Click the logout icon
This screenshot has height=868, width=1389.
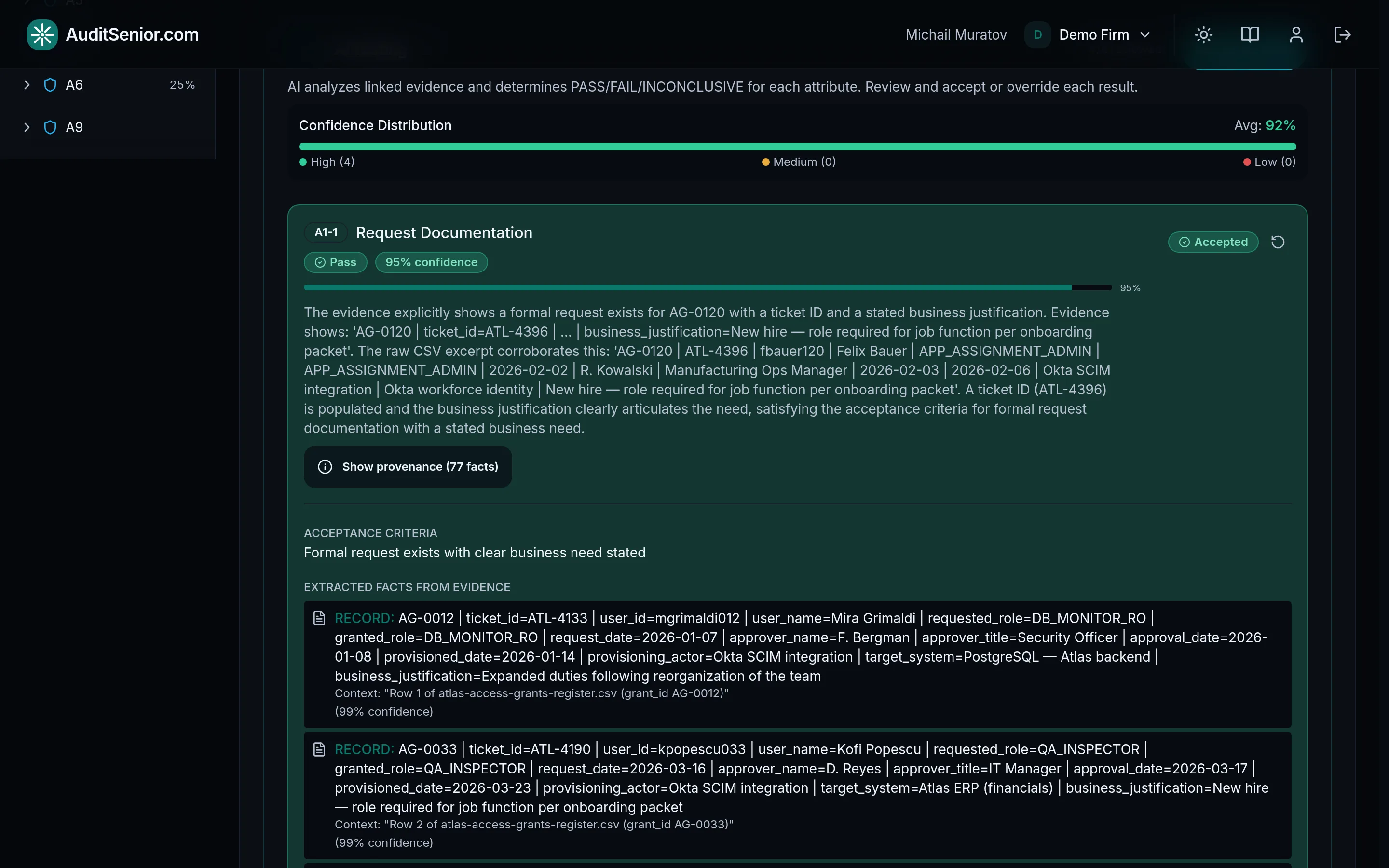click(1342, 34)
